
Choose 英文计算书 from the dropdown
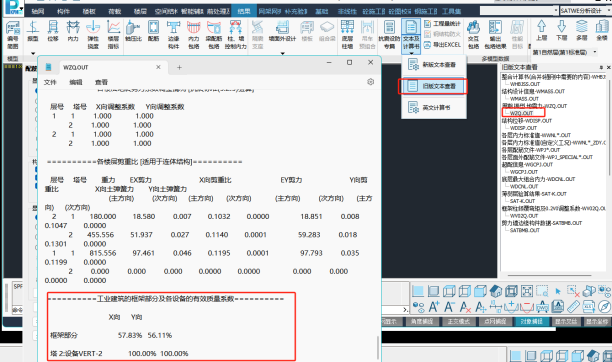point(433,107)
